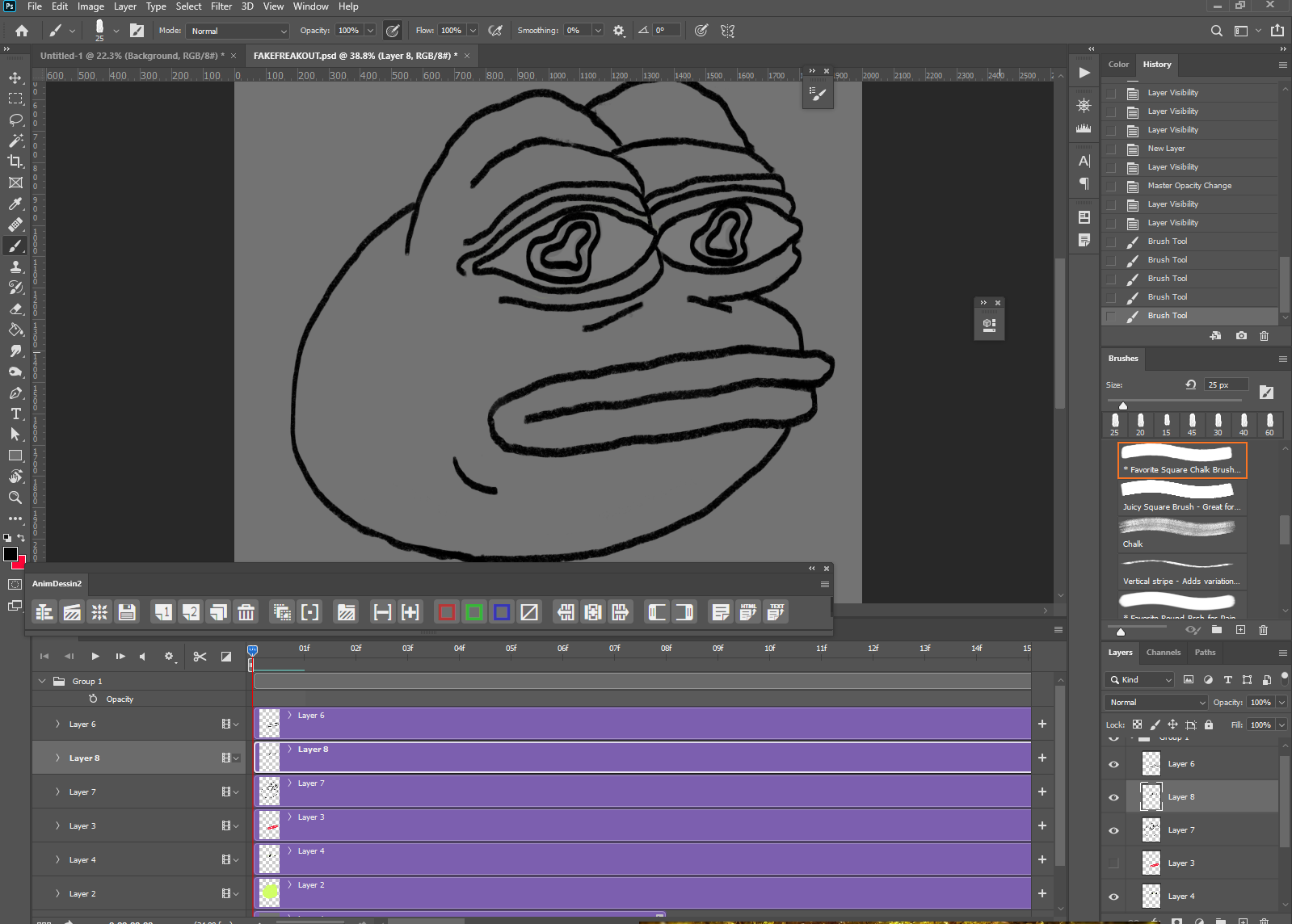
Task: Select the Hand tool
Action: pyautogui.click(x=15, y=477)
